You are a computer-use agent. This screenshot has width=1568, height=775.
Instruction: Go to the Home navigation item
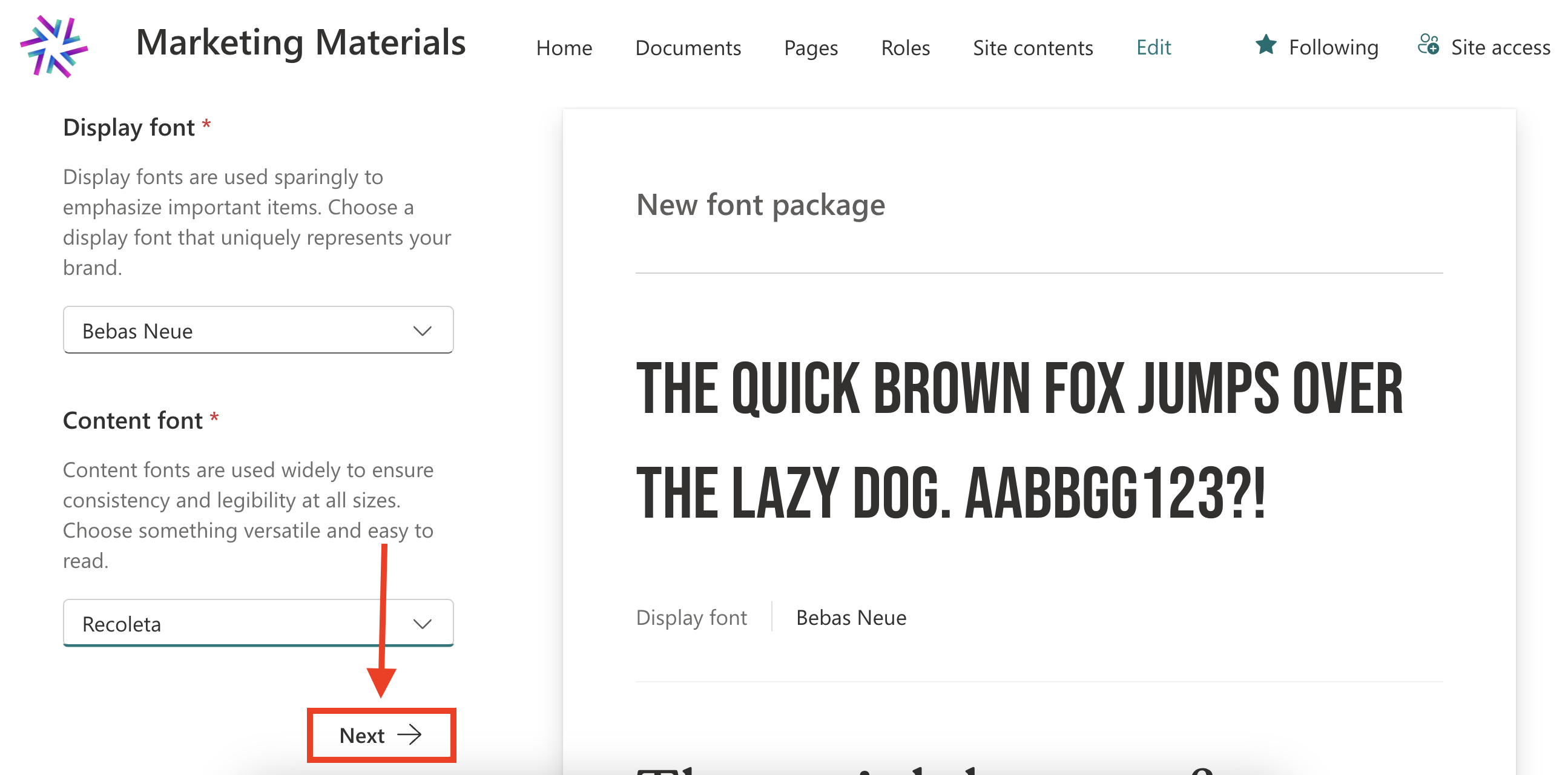point(564,47)
